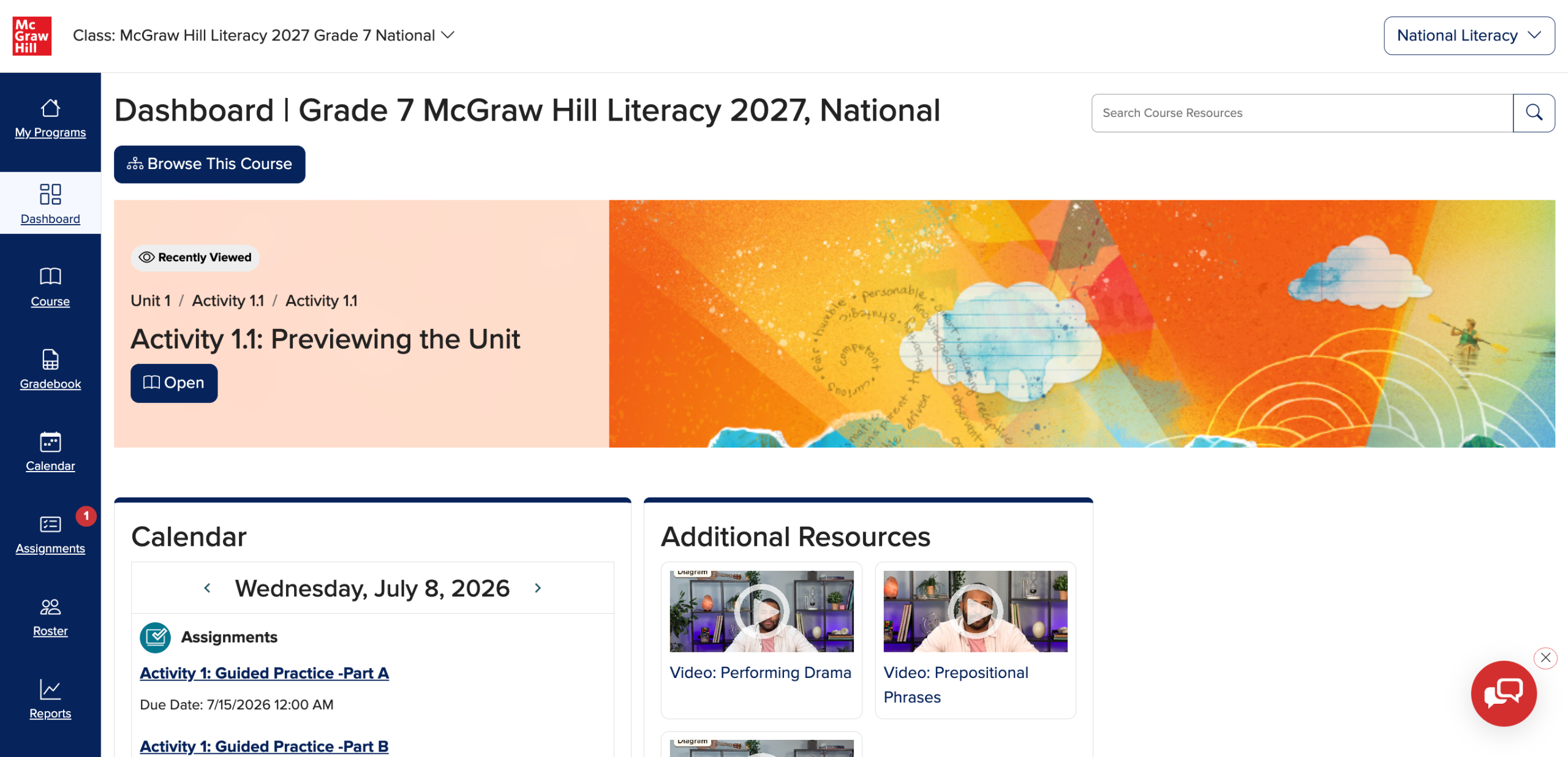The width and height of the screenshot is (1568, 757).
Task: Click in the Search Course Resources field
Action: (1302, 113)
